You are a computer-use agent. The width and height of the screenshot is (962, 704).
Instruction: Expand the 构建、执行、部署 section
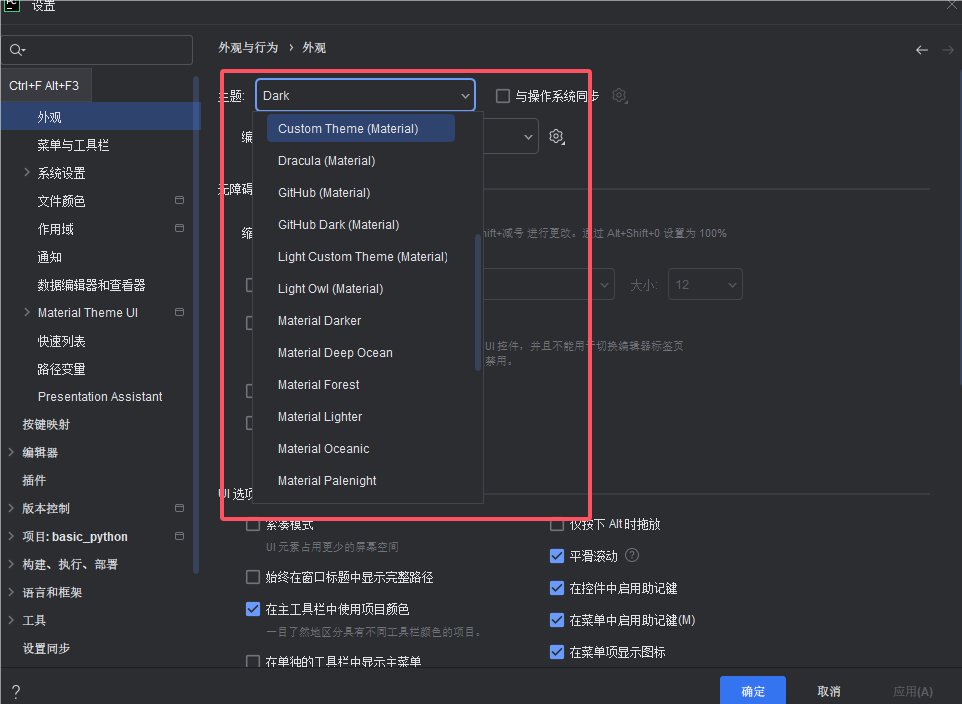tap(11, 564)
